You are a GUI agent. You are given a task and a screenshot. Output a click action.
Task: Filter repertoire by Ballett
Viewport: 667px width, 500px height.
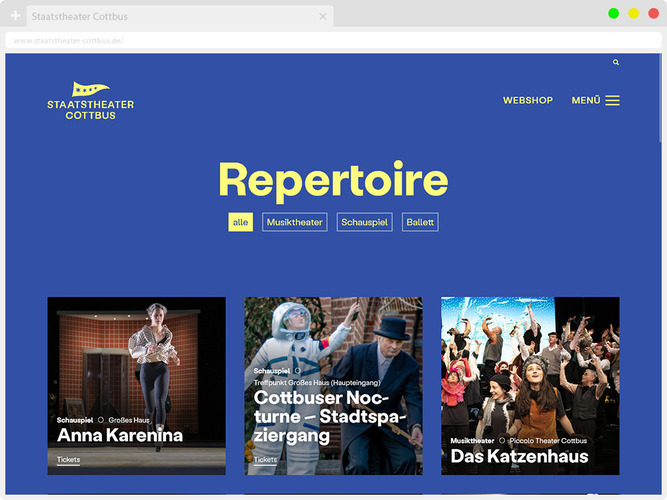[x=420, y=222]
